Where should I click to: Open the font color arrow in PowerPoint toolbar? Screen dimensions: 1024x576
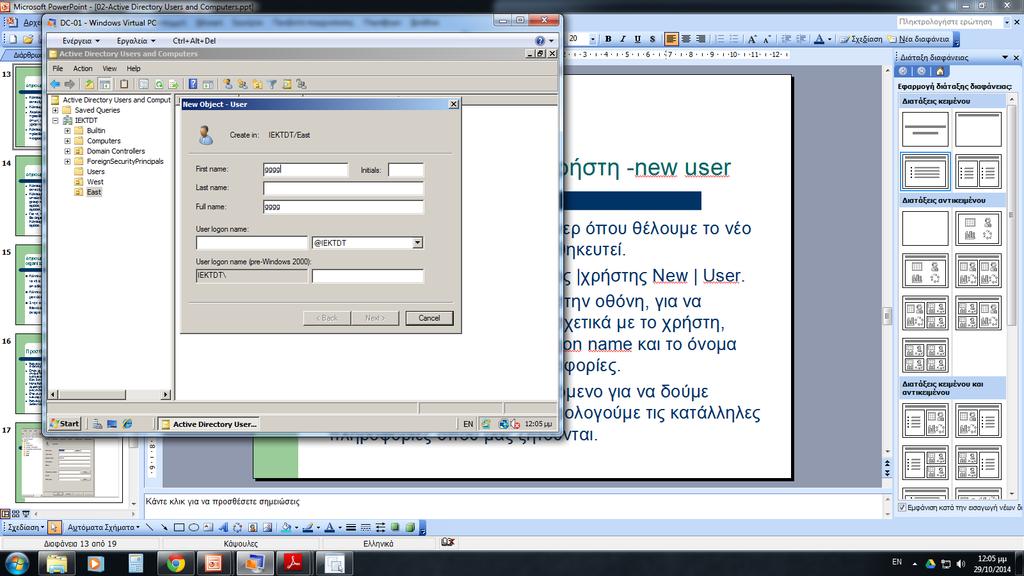tap(830, 39)
